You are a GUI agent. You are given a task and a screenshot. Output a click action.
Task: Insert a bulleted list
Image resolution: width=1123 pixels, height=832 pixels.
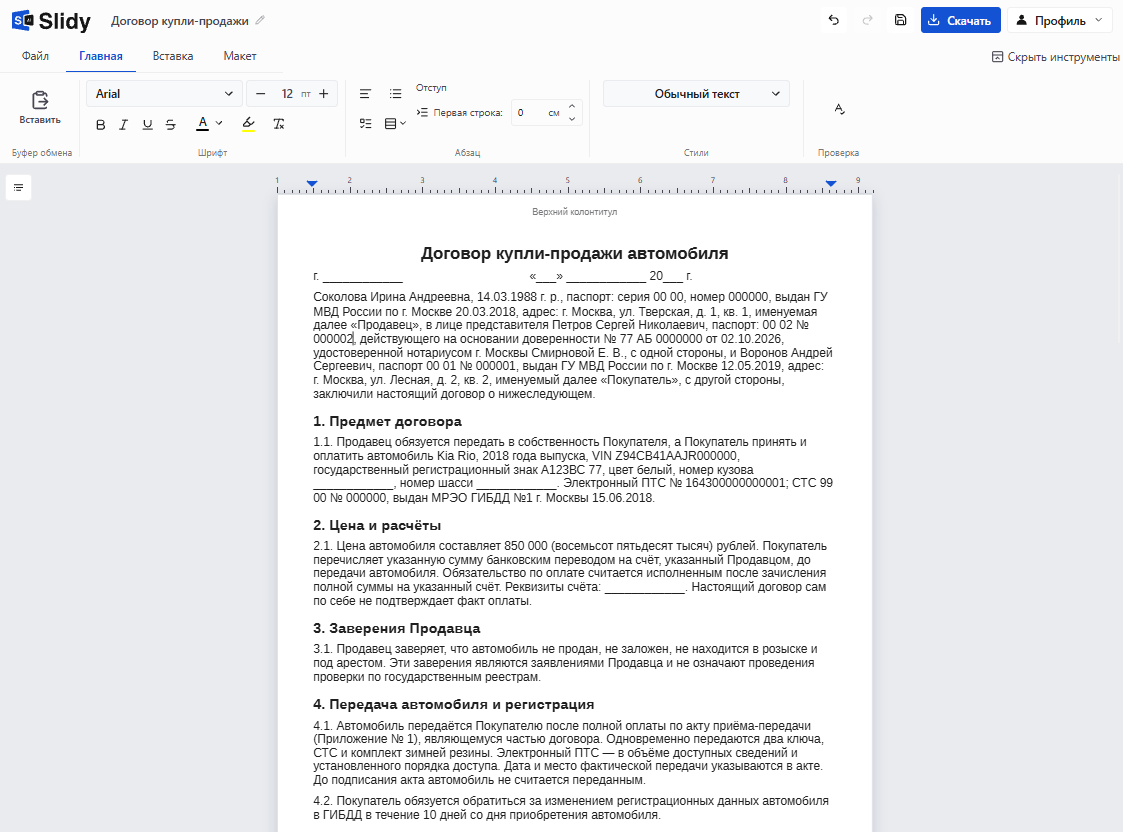395,94
